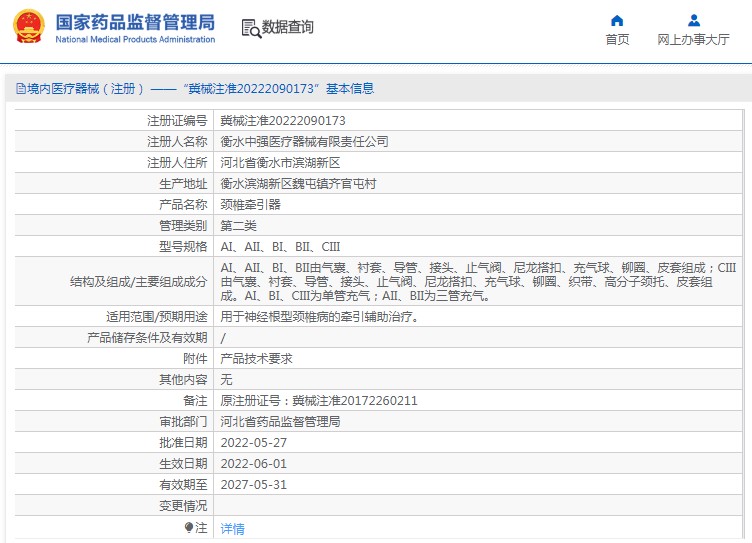
Task: Click the 注册人名称 label
Action: point(177,142)
